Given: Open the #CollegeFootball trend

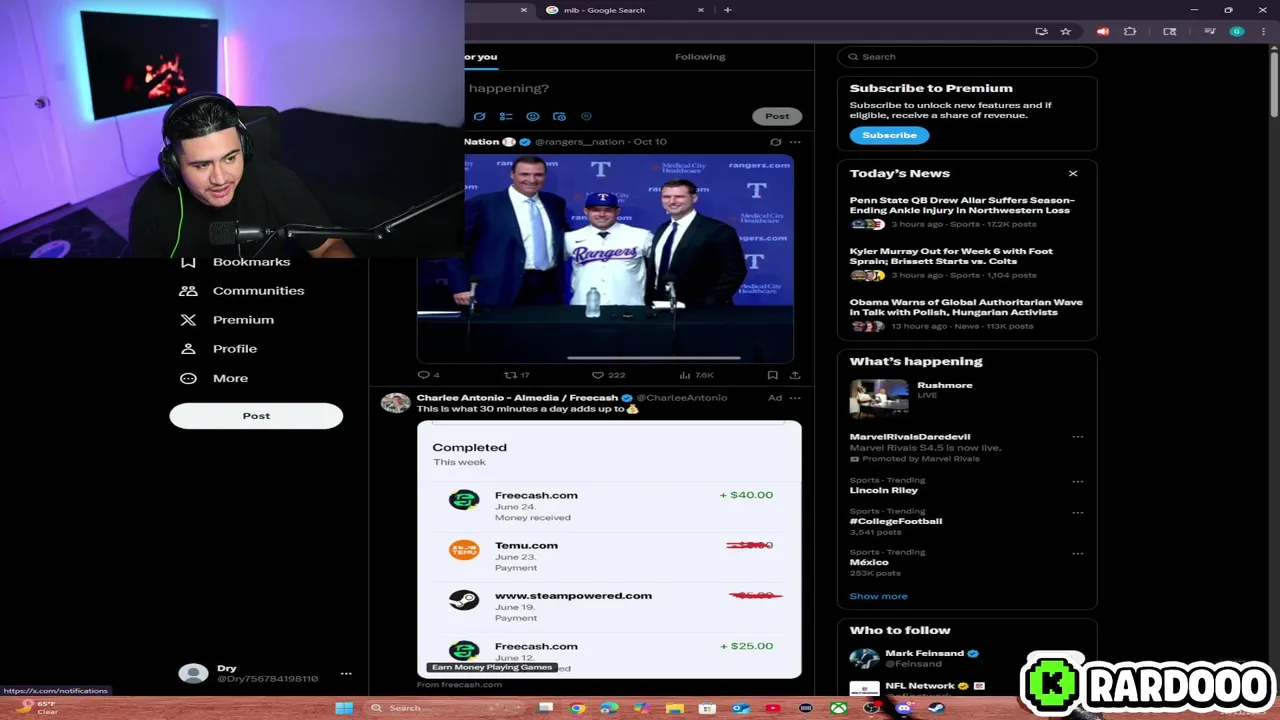Looking at the screenshot, I should [896, 521].
